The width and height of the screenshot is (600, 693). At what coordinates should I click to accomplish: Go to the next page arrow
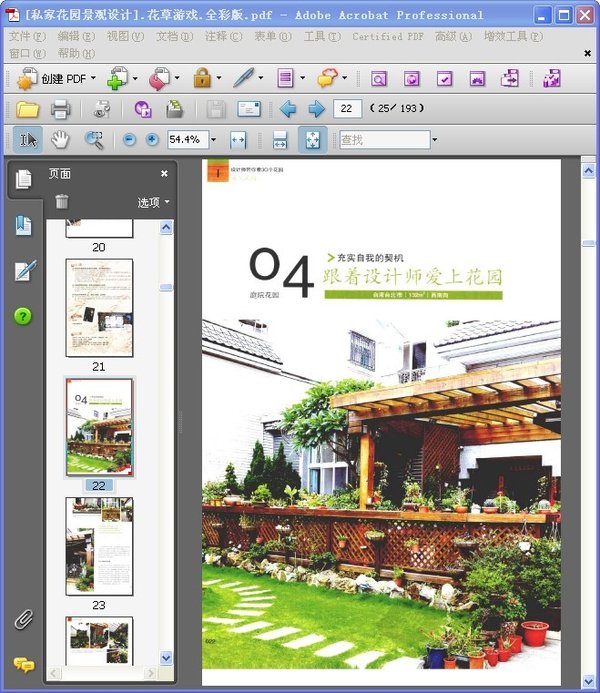(316, 109)
